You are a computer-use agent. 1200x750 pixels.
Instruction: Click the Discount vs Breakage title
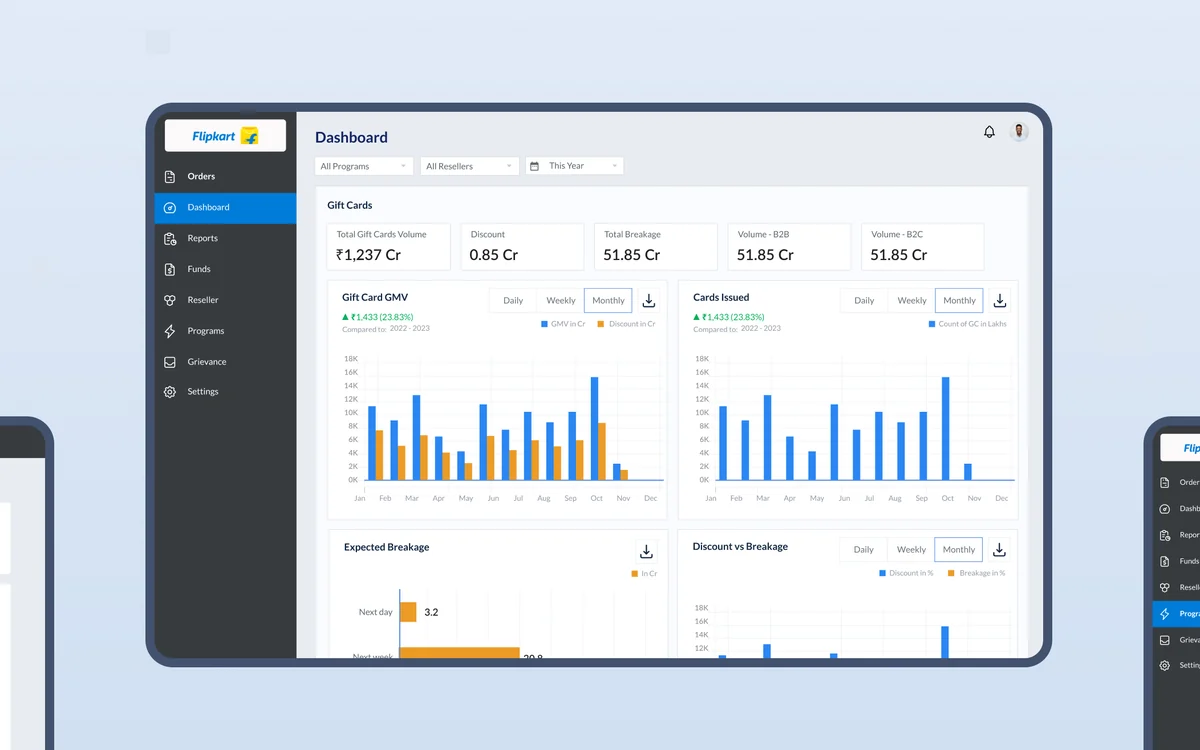740,547
